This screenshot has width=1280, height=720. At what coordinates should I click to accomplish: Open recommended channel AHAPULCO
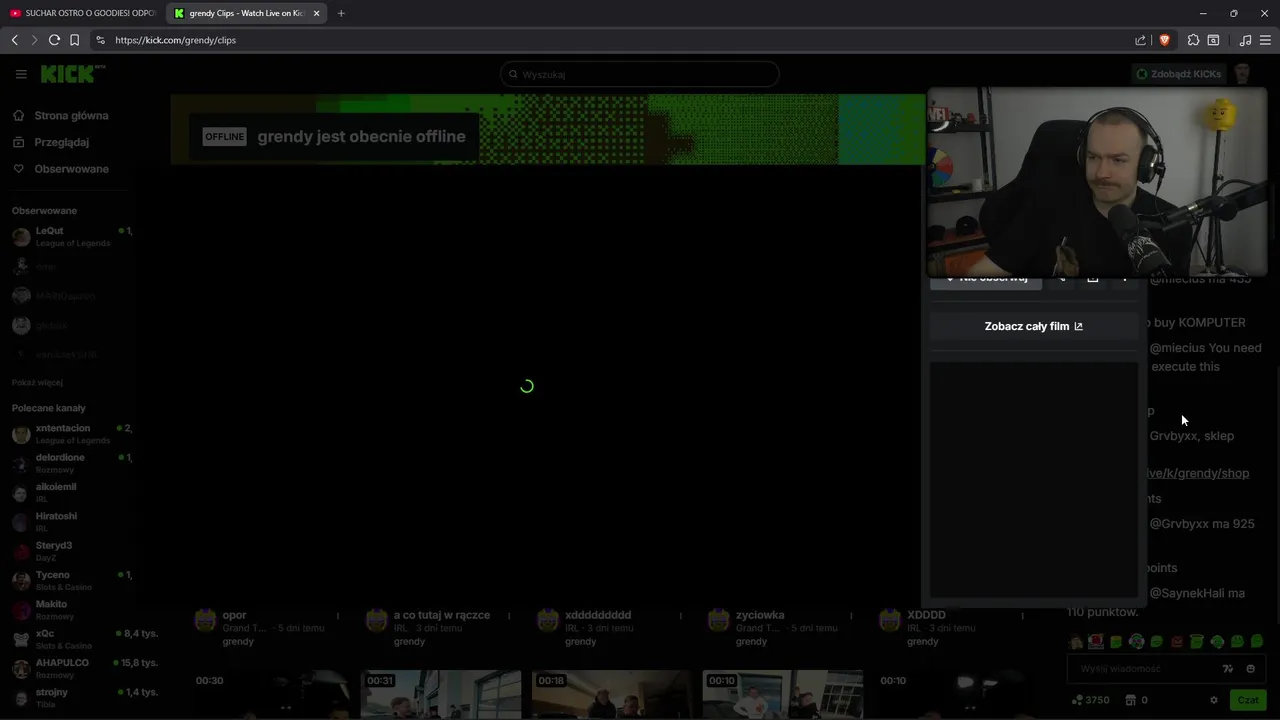tap(70, 668)
